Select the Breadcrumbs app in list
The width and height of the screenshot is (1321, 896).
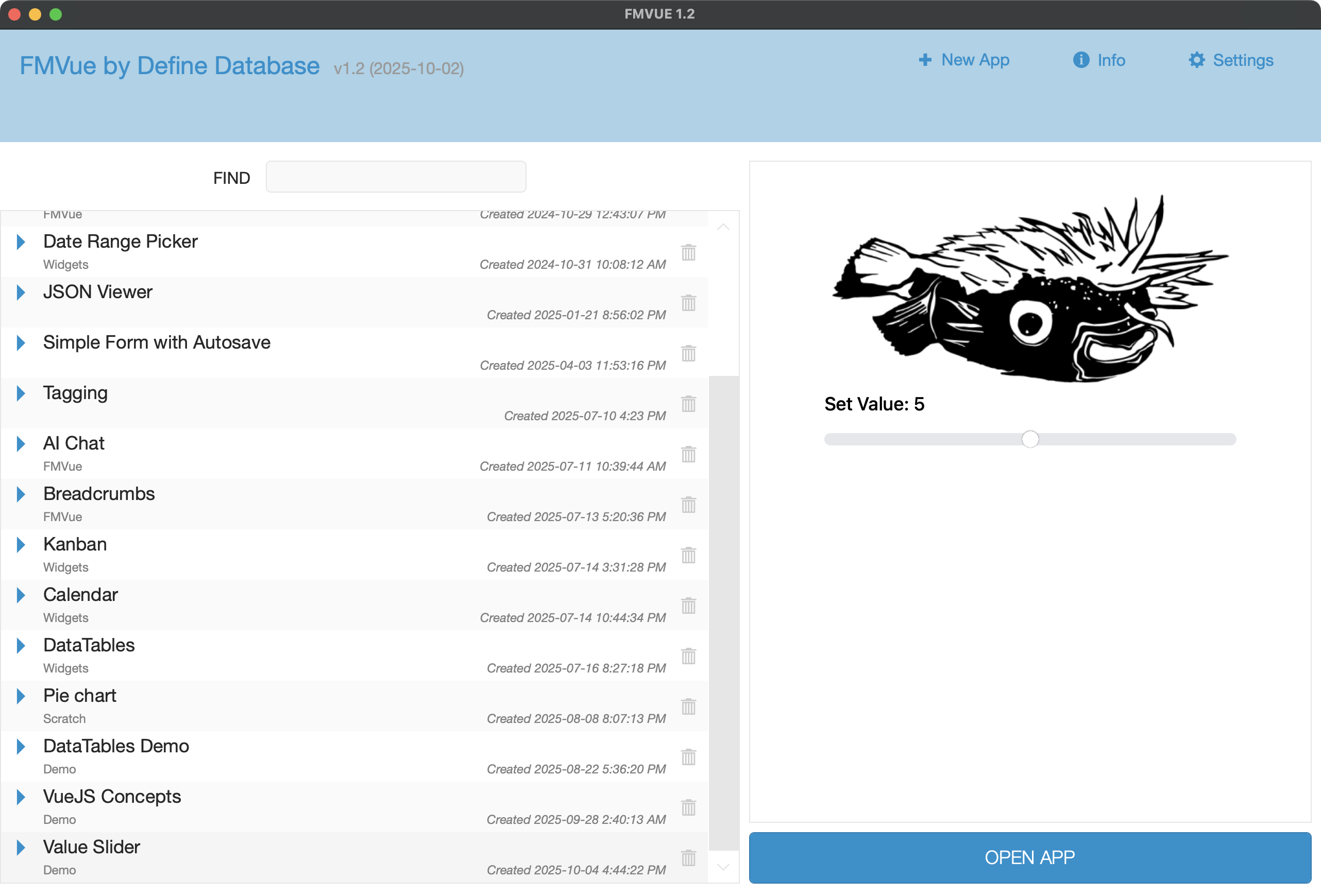pyautogui.click(x=99, y=494)
